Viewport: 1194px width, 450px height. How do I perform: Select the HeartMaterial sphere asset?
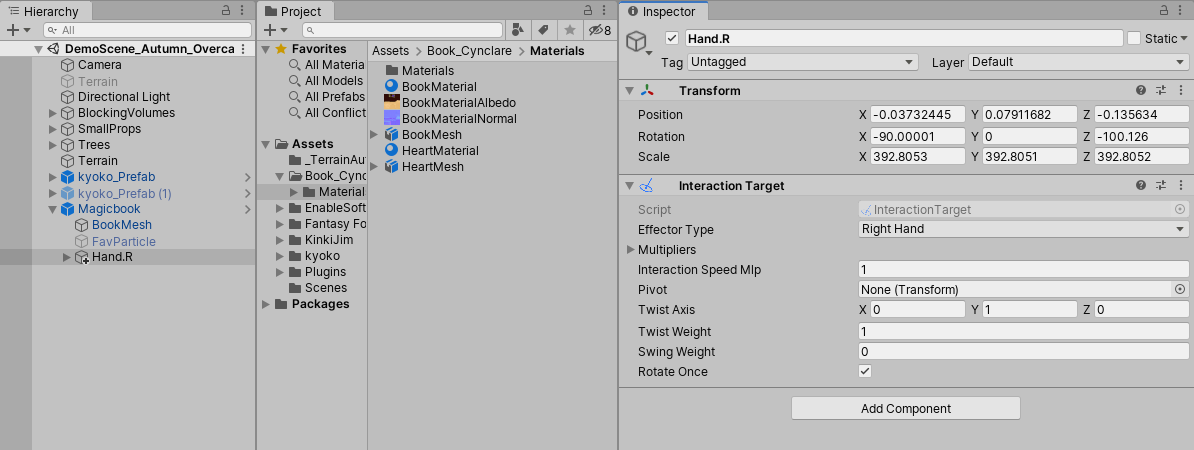point(391,150)
